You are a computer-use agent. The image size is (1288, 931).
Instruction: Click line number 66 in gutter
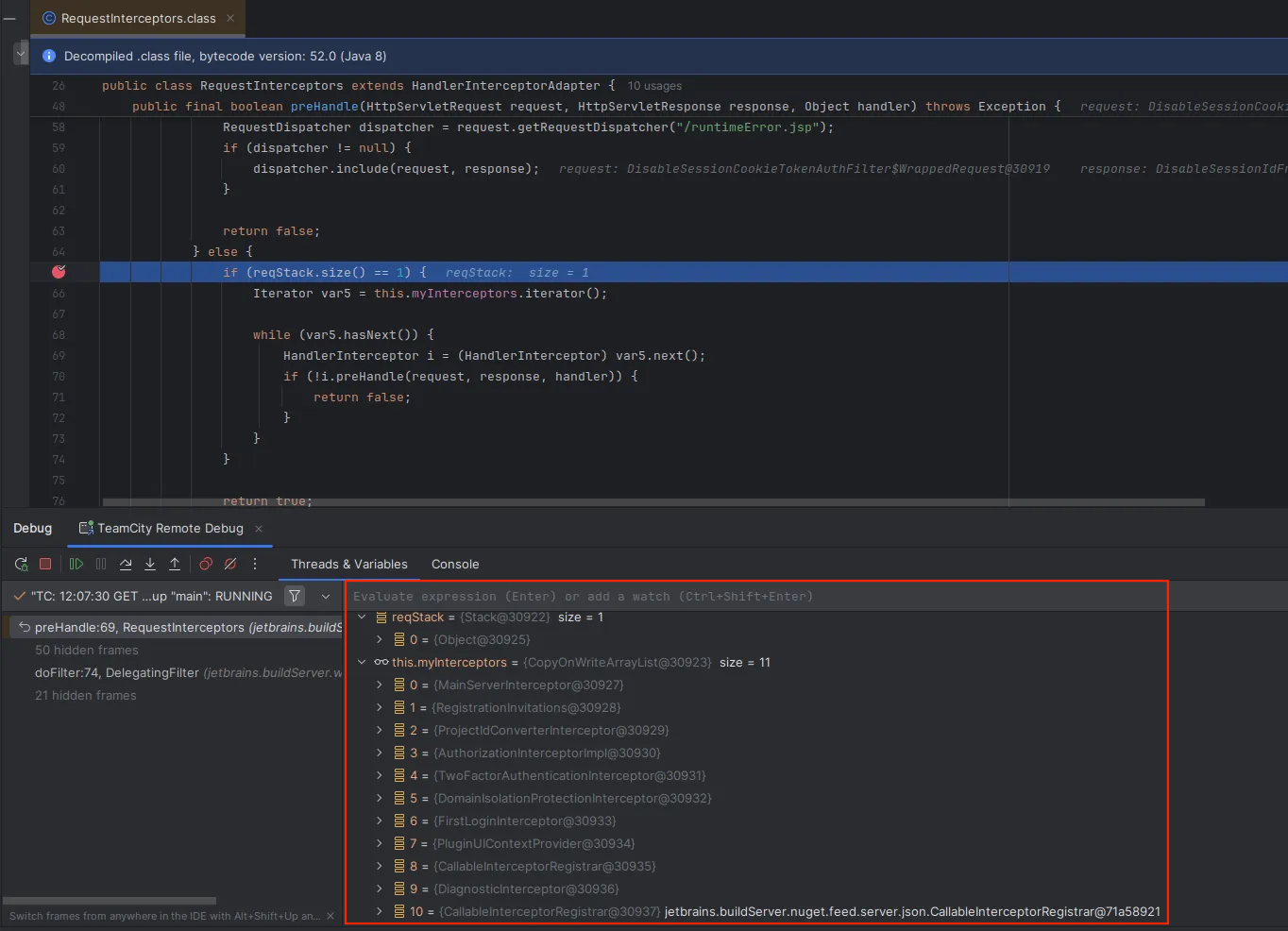click(x=59, y=294)
